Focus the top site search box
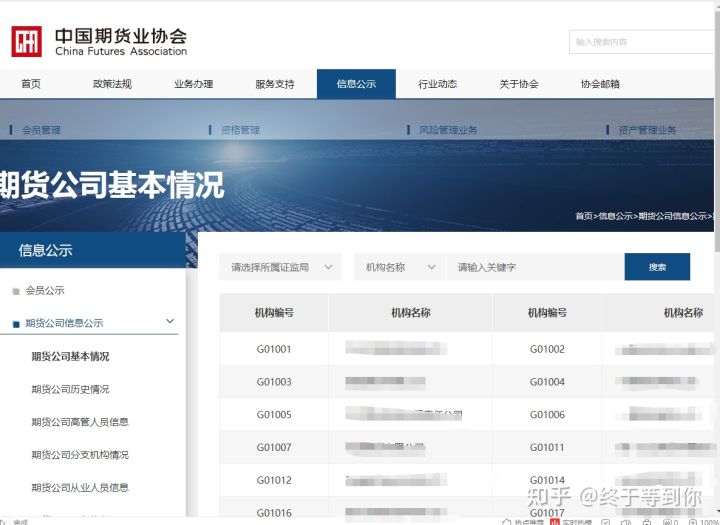This screenshot has width=720, height=525. (x=643, y=42)
